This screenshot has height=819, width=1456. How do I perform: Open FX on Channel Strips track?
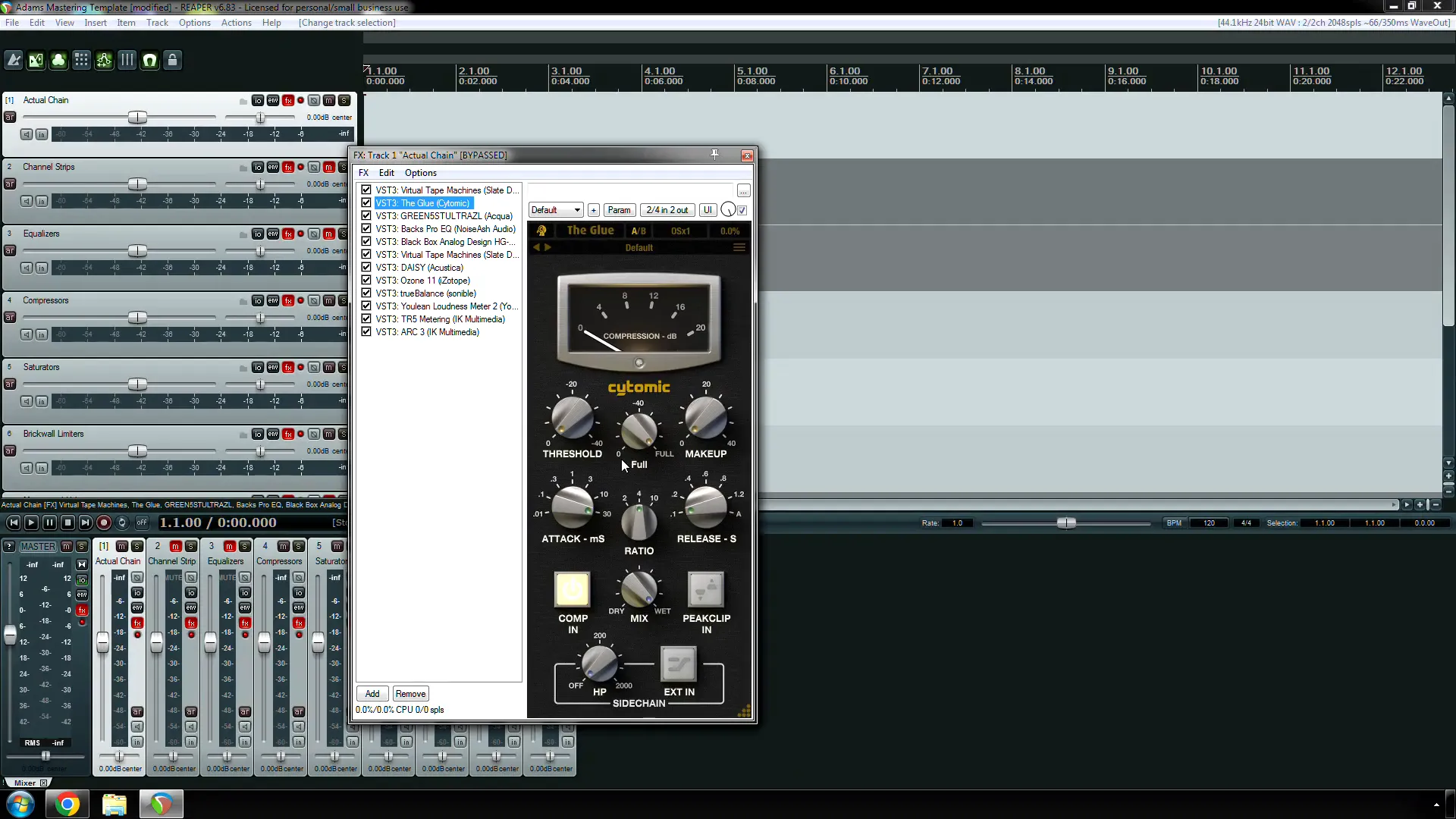tap(288, 167)
